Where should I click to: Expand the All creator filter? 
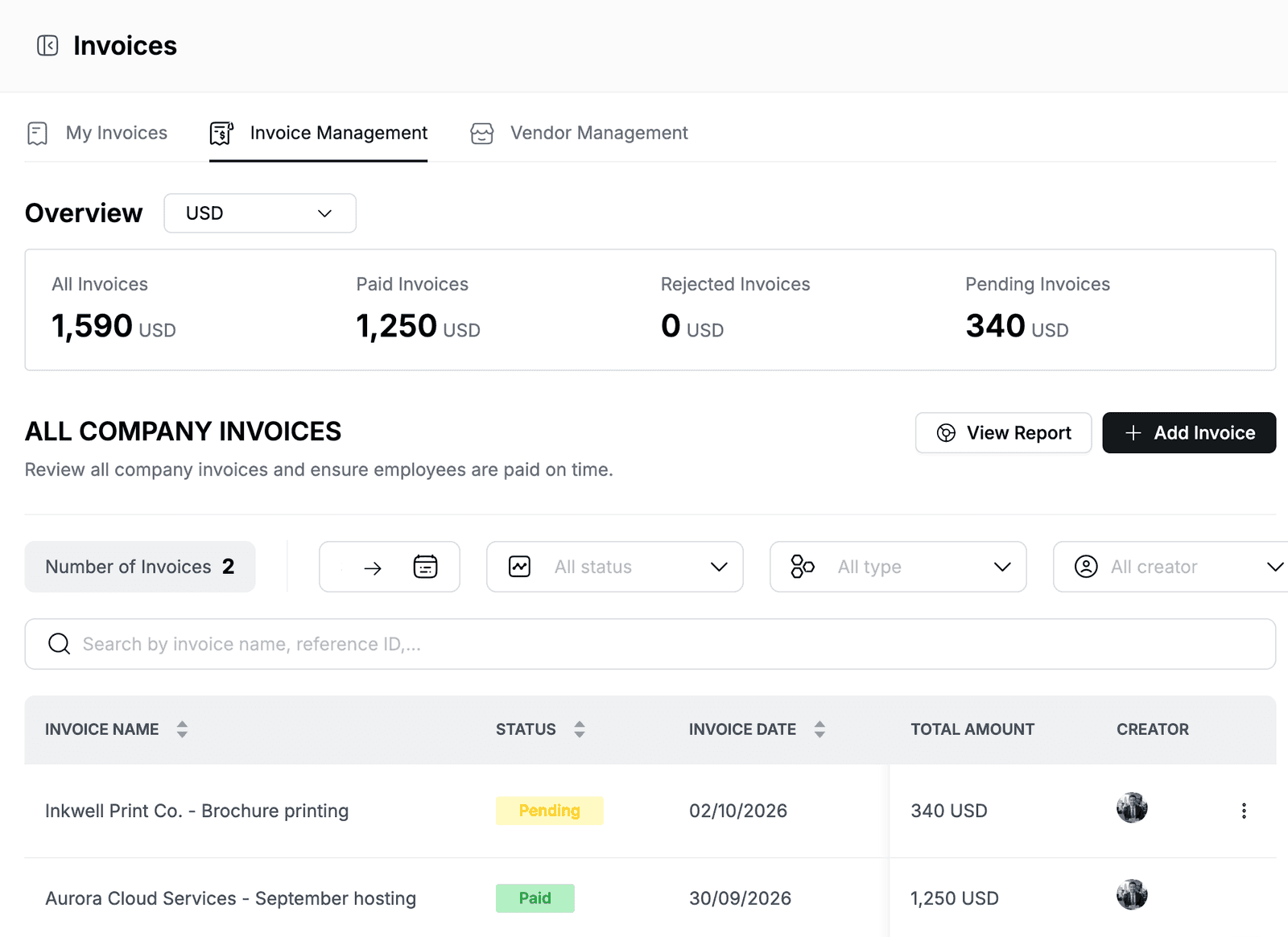tap(1171, 567)
